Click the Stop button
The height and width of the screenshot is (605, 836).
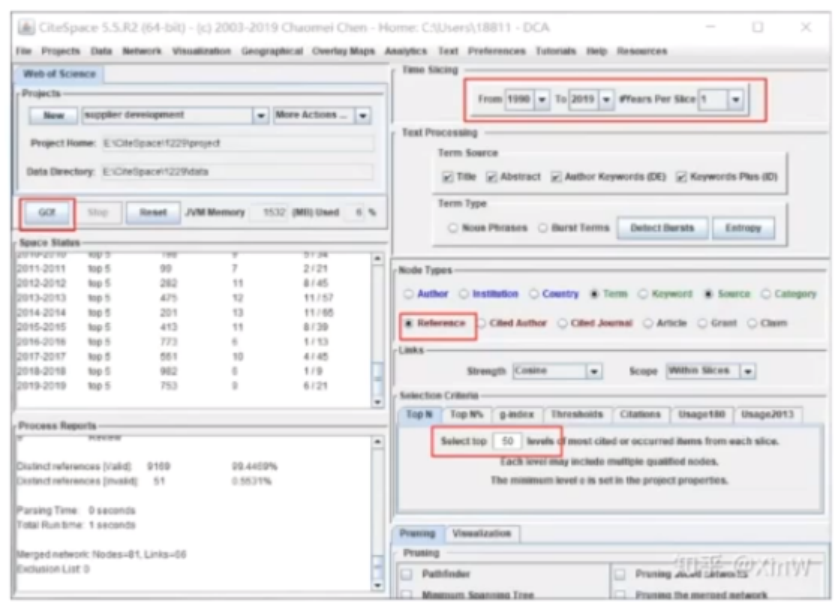point(98,213)
